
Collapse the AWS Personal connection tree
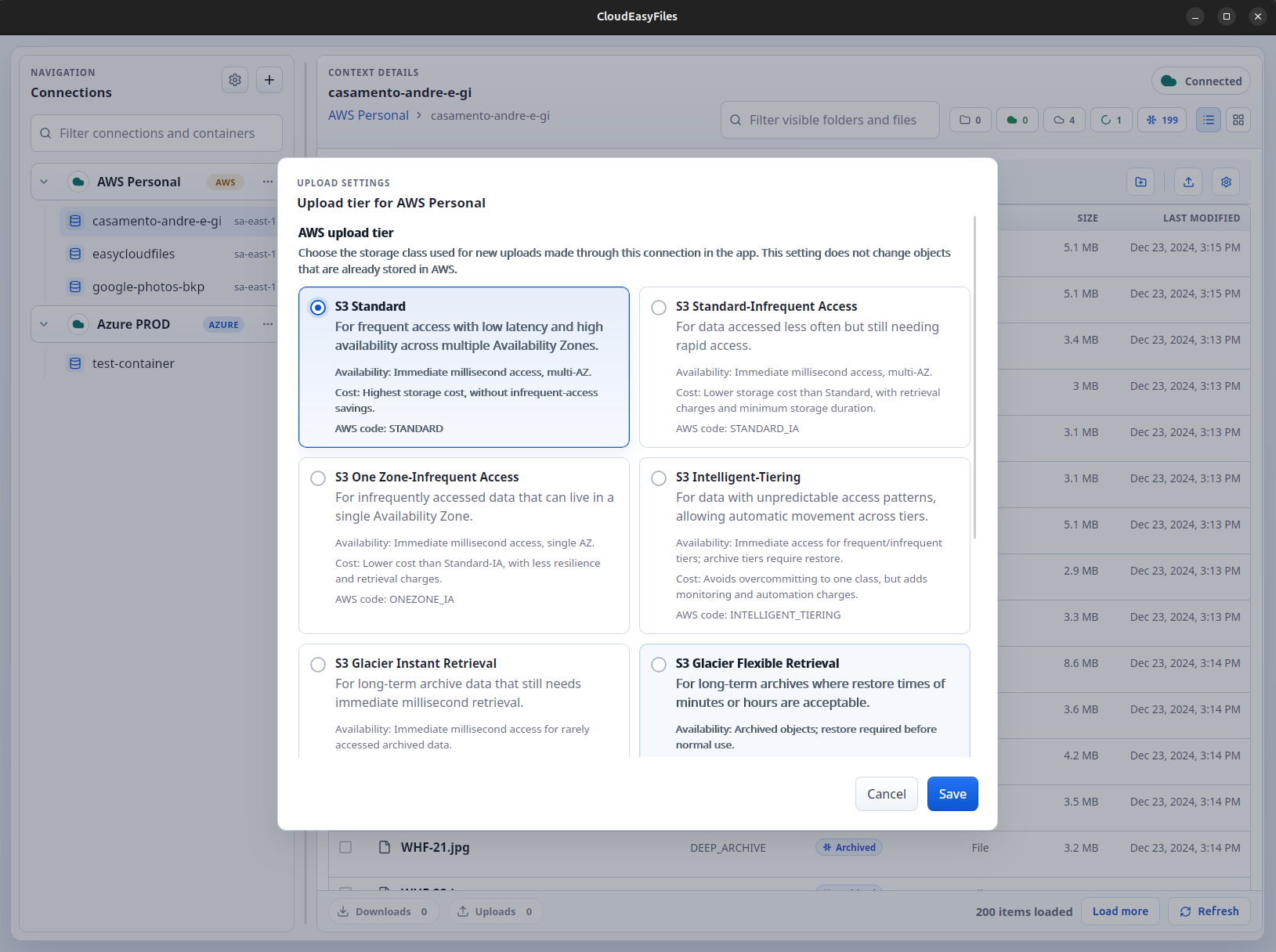pyautogui.click(x=44, y=182)
